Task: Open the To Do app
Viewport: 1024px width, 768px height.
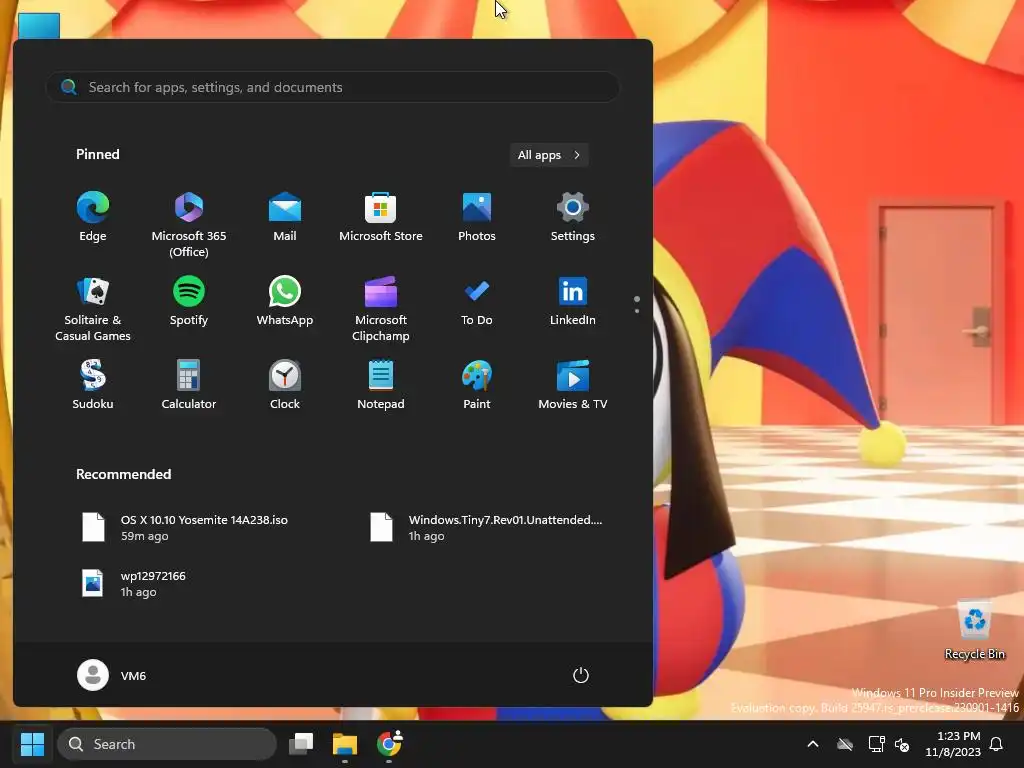Action: [477, 301]
